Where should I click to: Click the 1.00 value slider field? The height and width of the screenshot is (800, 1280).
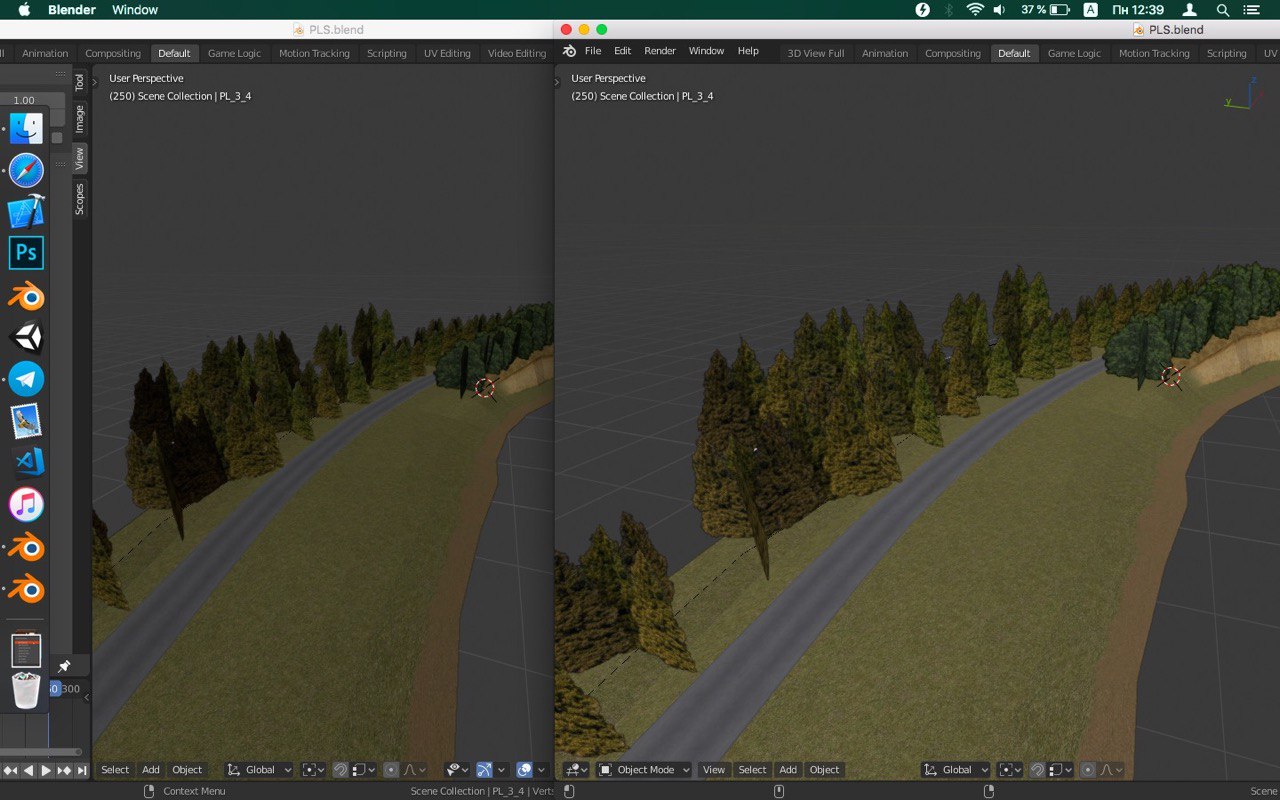click(x=30, y=100)
